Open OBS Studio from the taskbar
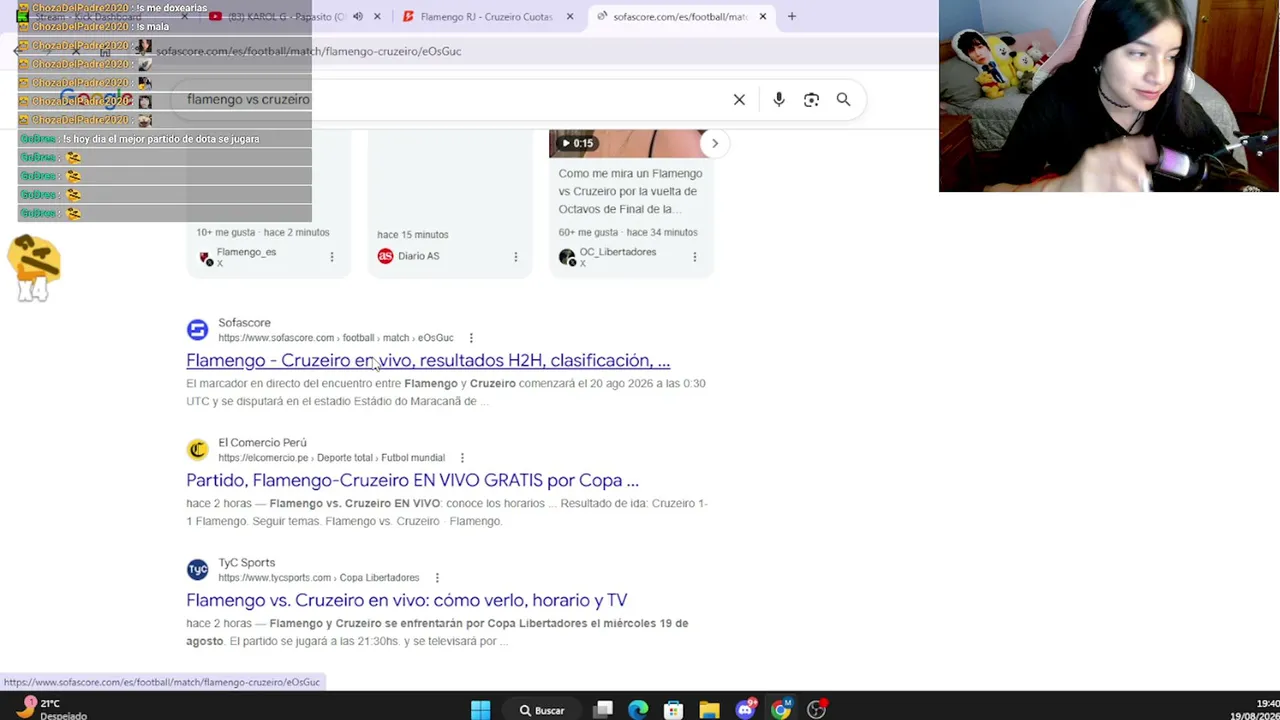The width and height of the screenshot is (1280, 720). tap(817, 710)
